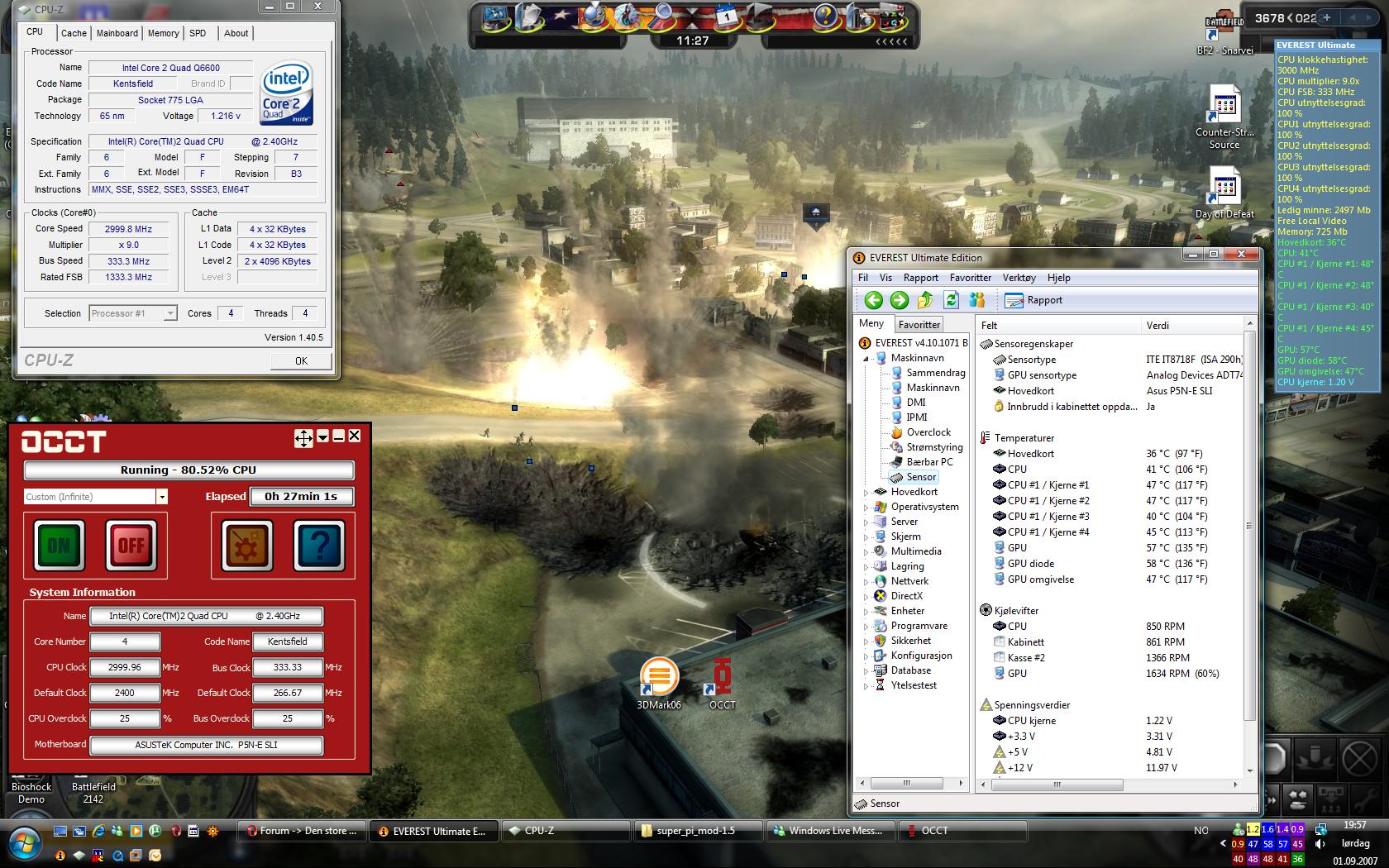The image size is (1389, 868).
Task: Click OK in CPU-Z window
Action: click(301, 360)
